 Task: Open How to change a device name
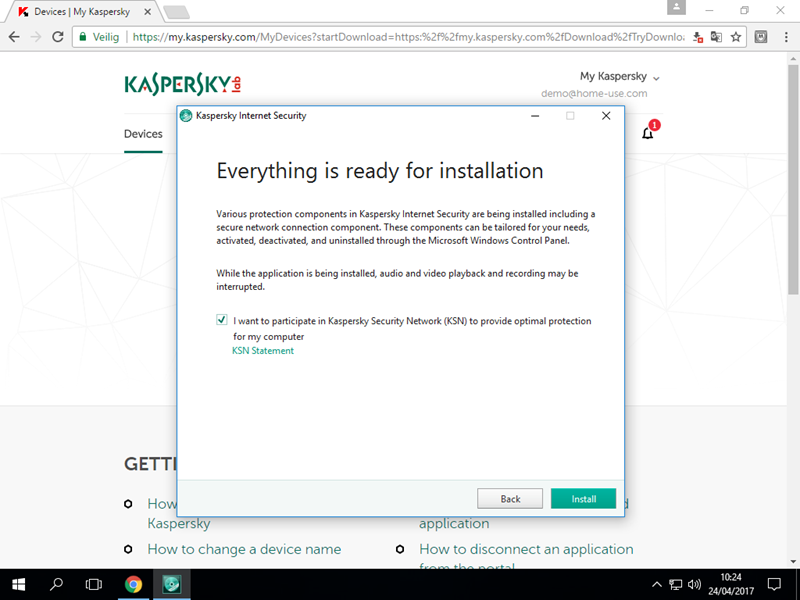[244, 549]
